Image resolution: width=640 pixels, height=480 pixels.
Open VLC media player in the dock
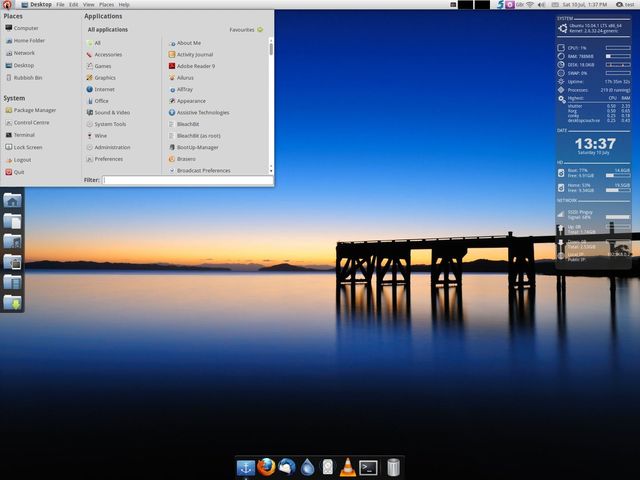coord(347,467)
